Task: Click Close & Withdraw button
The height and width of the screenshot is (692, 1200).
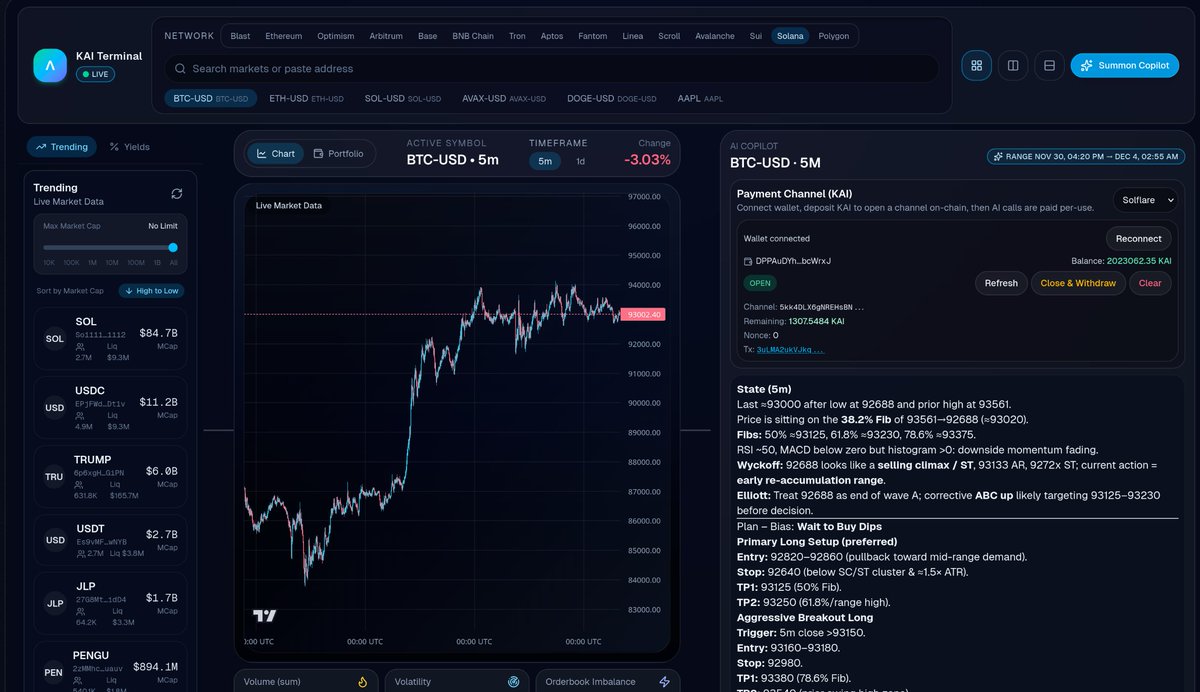Action: (1078, 283)
